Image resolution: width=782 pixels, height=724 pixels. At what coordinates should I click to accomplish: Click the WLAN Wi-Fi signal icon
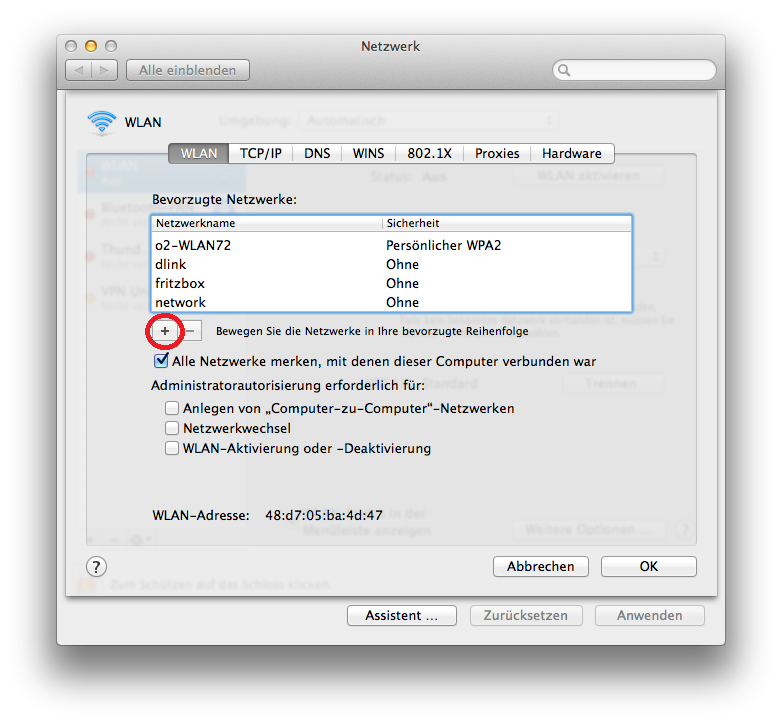tap(102, 122)
